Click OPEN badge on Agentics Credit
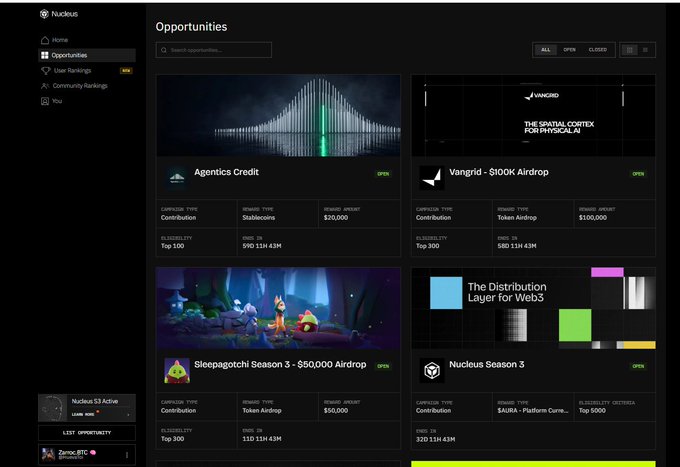 pos(383,174)
